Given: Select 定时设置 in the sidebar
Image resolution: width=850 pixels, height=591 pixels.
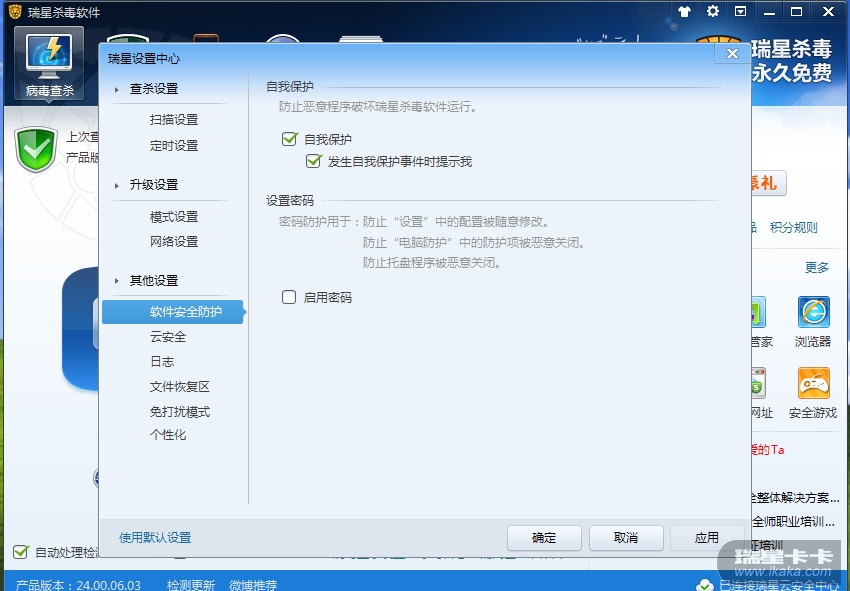Looking at the screenshot, I should 174,146.
